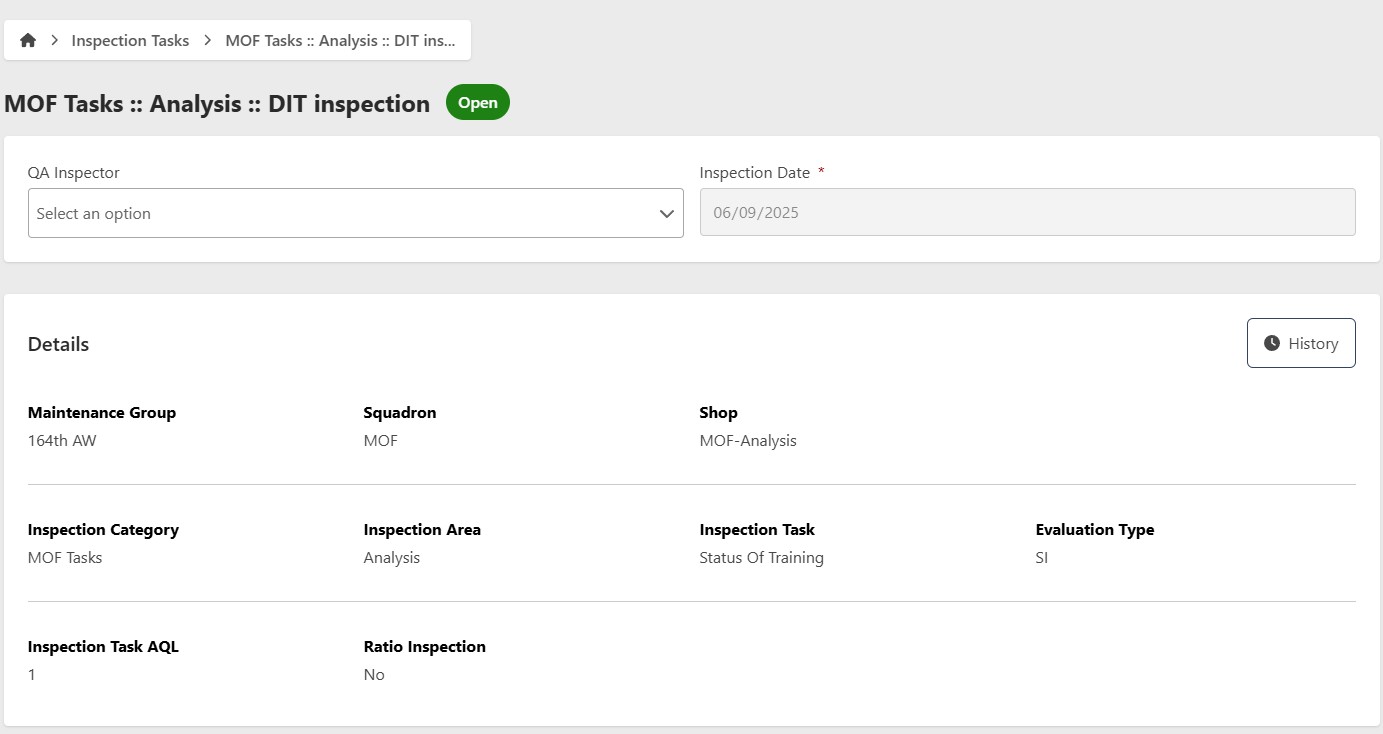Click the chevron separator before MOF Tasks breadcrumb

pos(208,41)
